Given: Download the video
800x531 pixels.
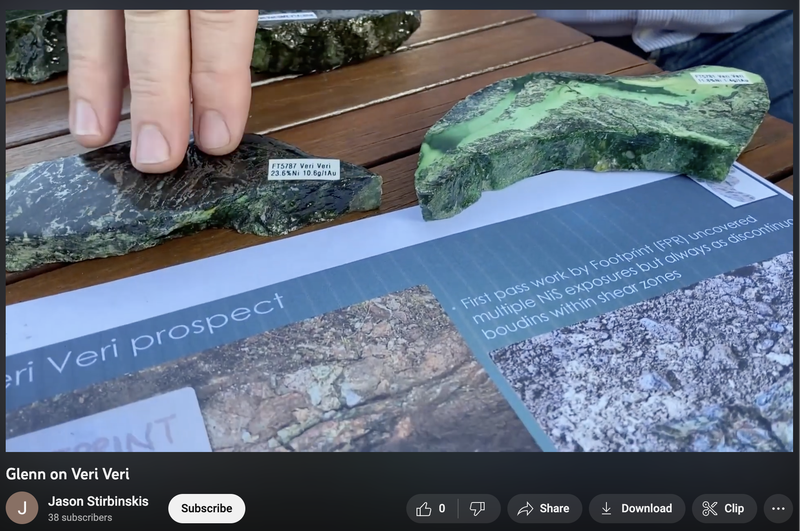Looking at the screenshot, I should (637, 509).
